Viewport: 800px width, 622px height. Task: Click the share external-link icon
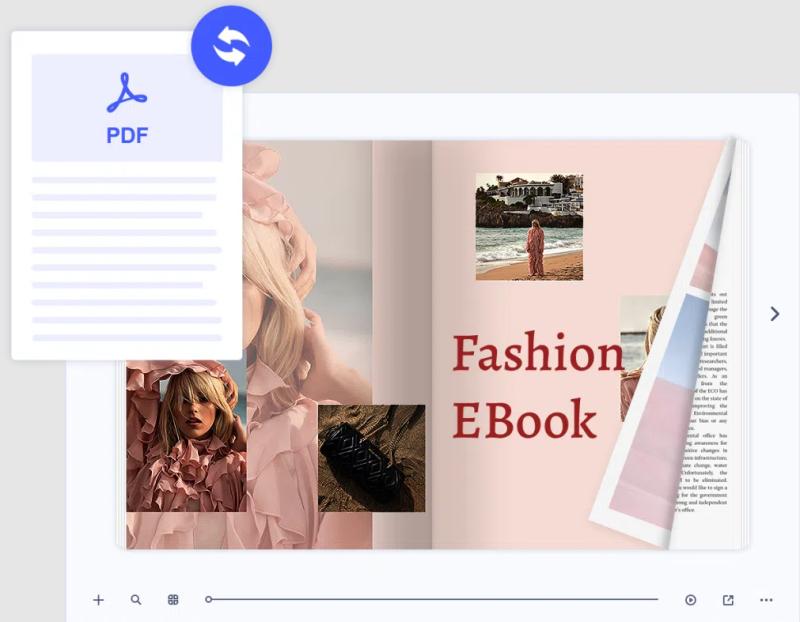(x=728, y=600)
